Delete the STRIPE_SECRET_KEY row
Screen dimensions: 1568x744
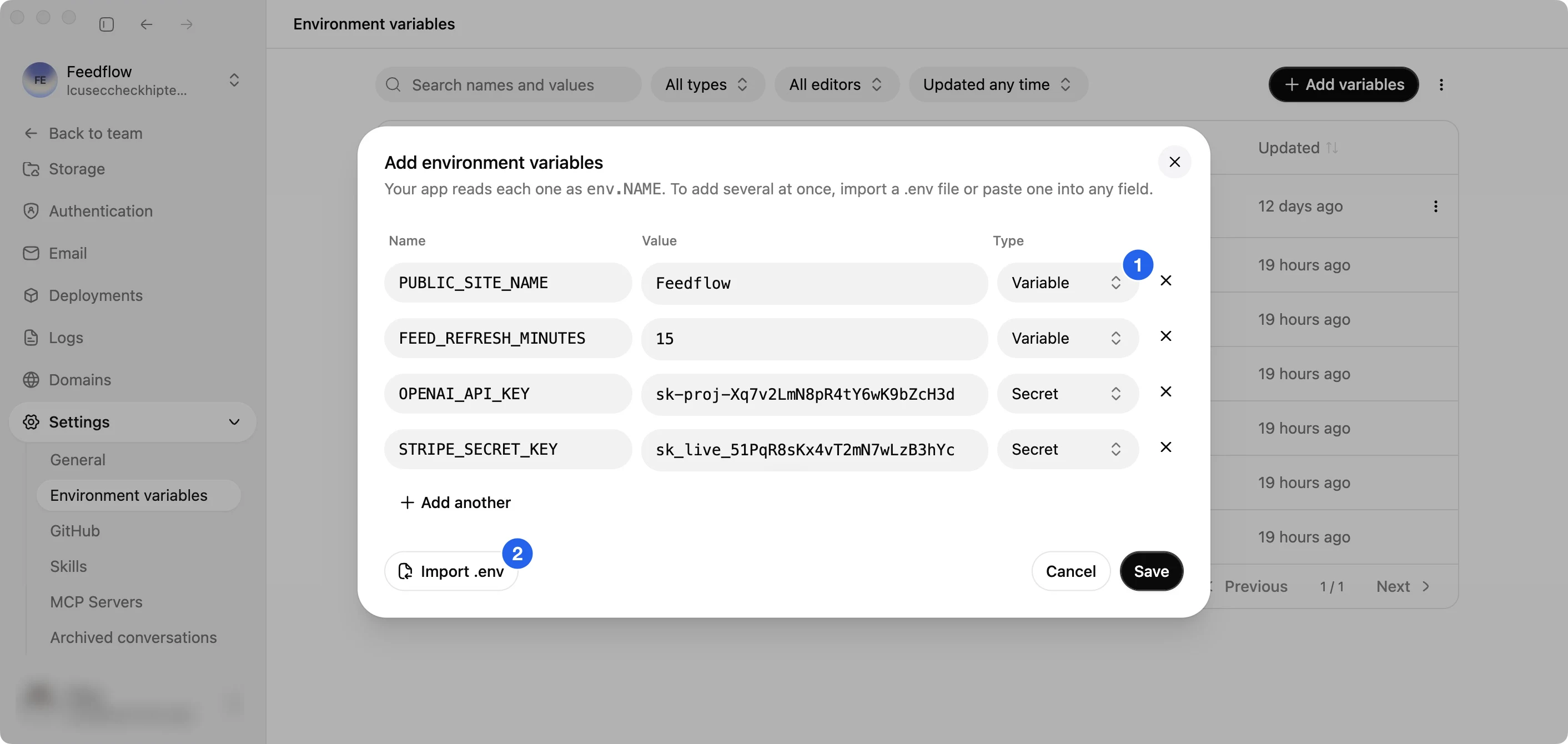click(x=1165, y=447)
